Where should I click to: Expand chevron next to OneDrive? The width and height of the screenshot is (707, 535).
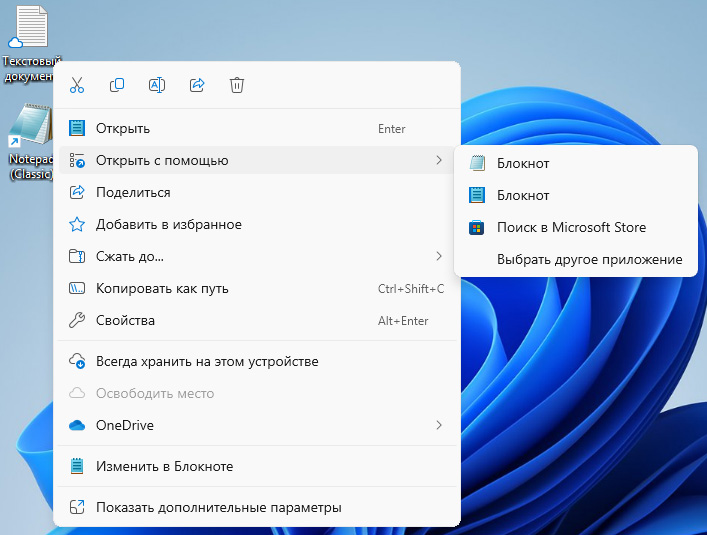coord(439,425)
